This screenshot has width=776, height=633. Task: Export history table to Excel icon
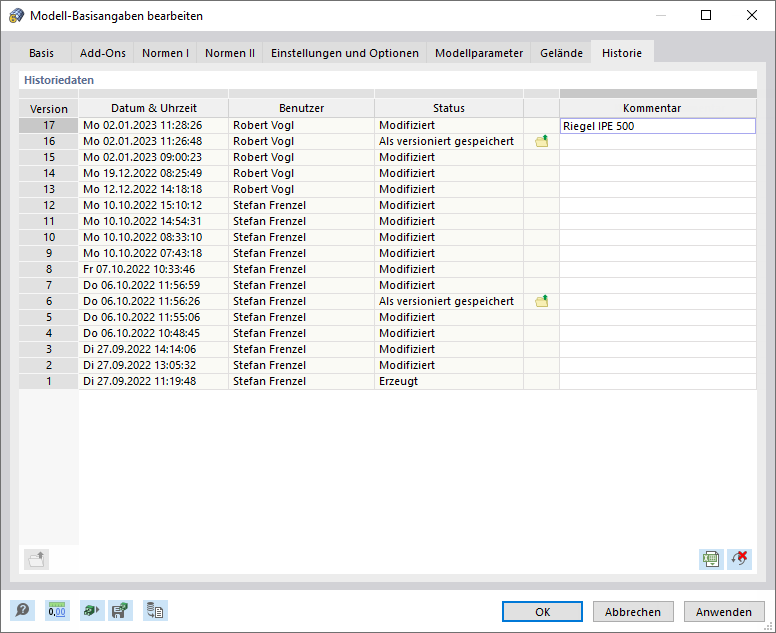(x=711, y=559)
